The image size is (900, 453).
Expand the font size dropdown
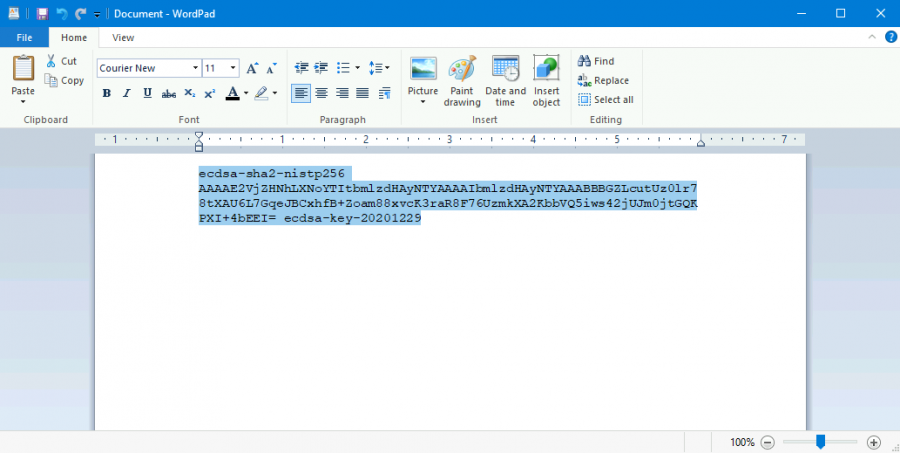233,68
